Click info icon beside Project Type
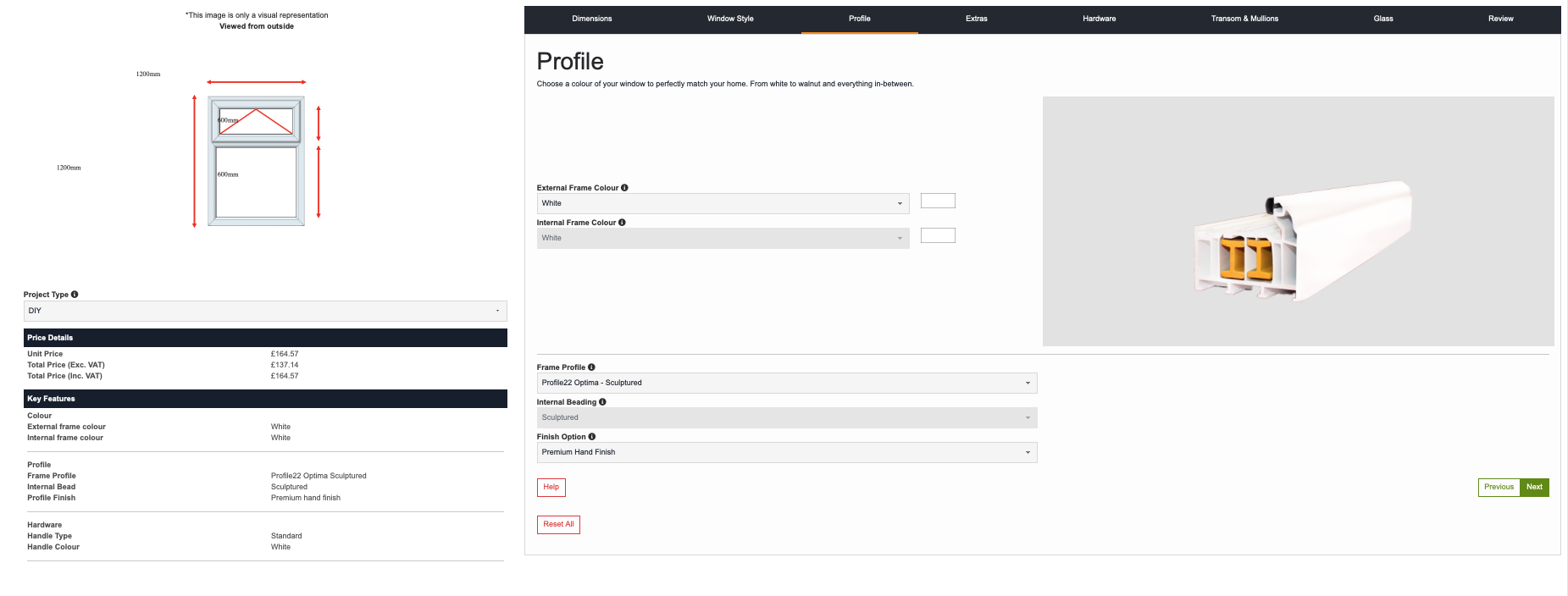The image size is (1568, 596). (75, 295)
